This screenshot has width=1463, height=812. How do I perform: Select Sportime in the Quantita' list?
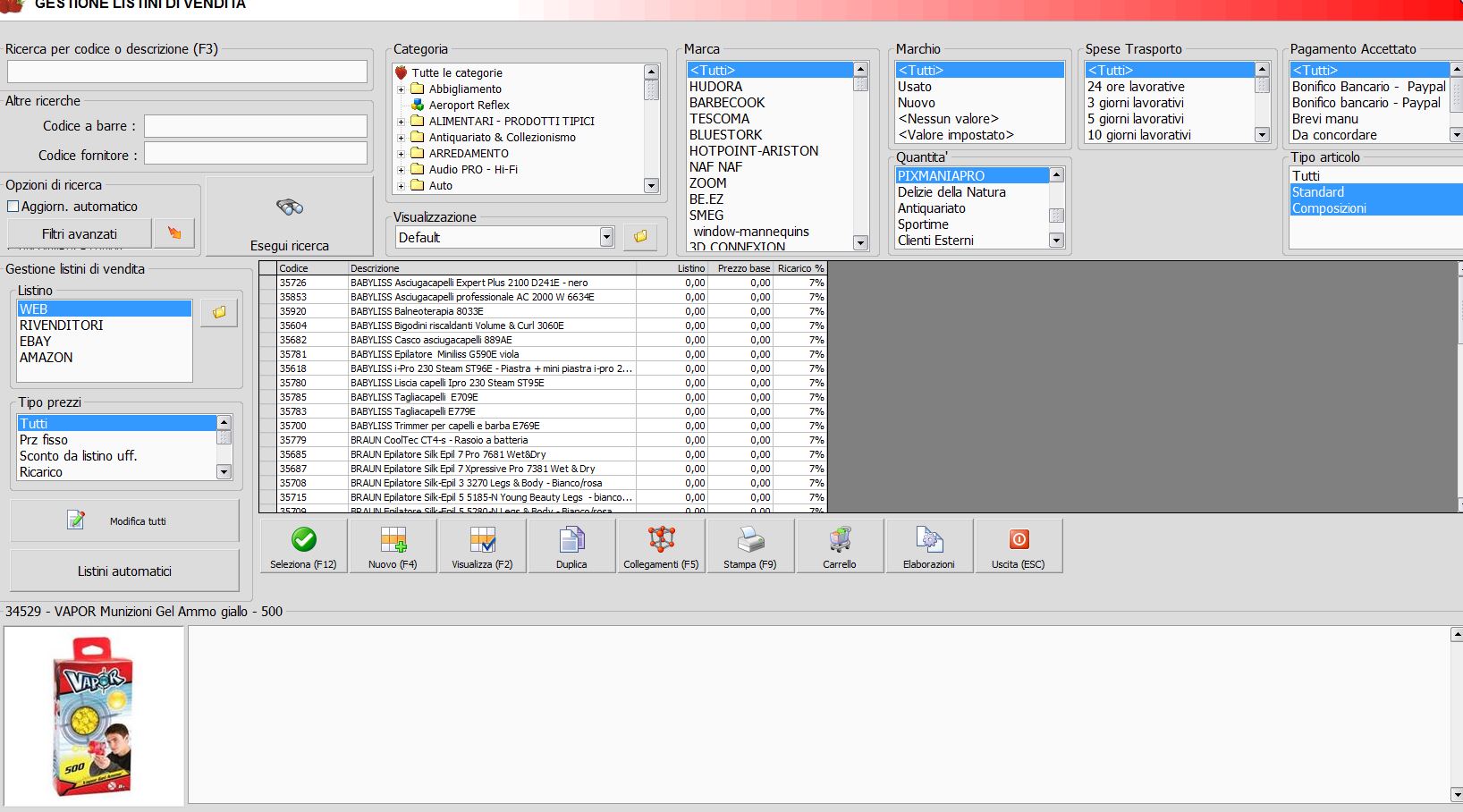pos(972,224)
